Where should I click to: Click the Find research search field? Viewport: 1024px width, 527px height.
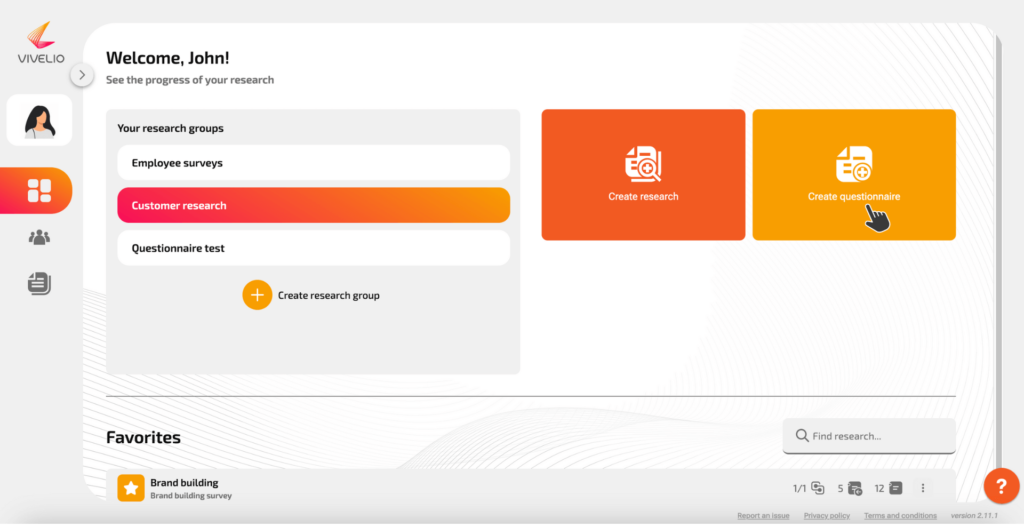point(869,436)
